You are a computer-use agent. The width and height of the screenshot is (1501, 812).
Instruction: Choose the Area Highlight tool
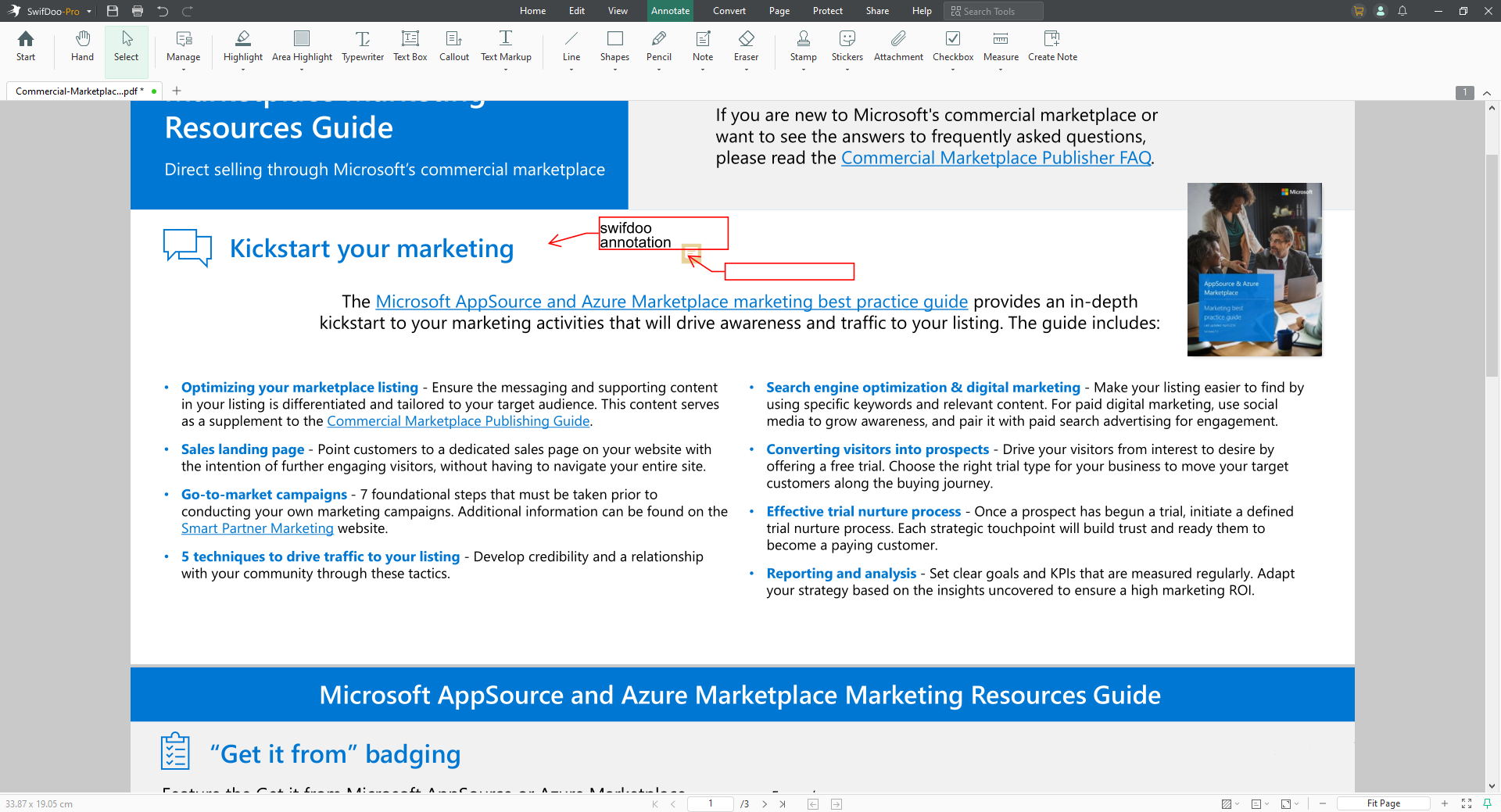[x=302, y=46]
